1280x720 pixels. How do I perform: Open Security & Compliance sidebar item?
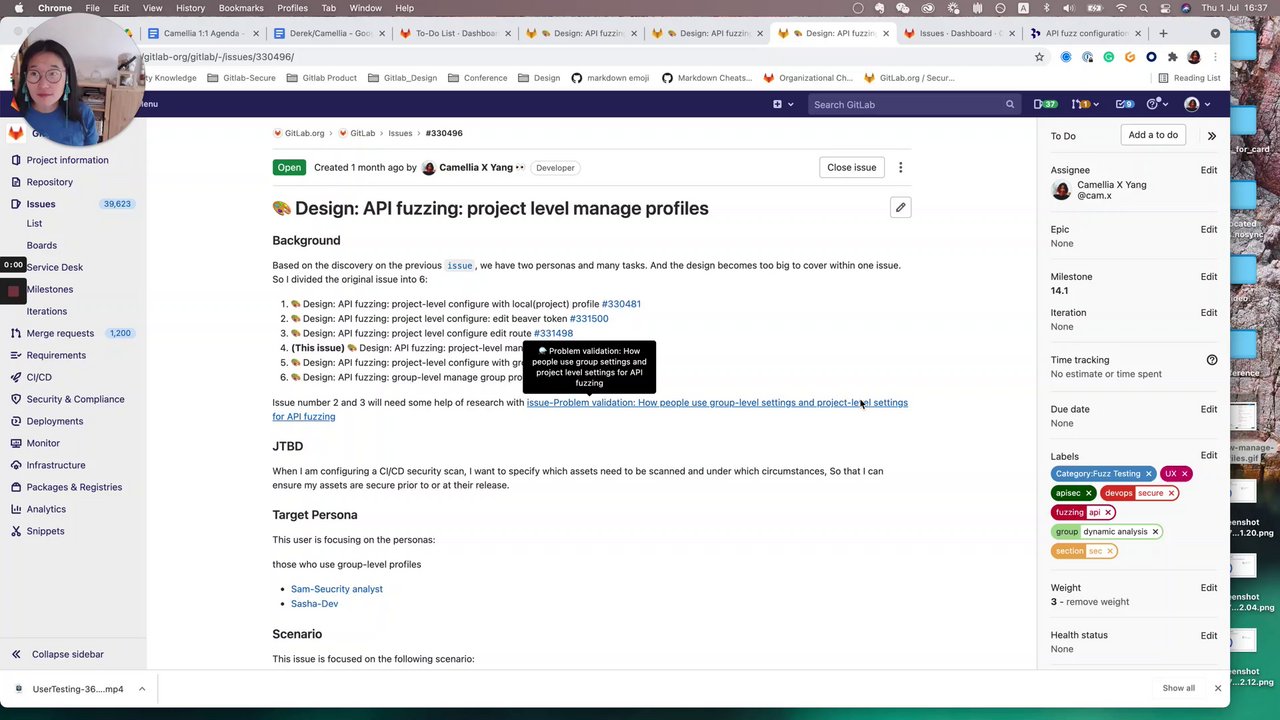click(75, 399)
